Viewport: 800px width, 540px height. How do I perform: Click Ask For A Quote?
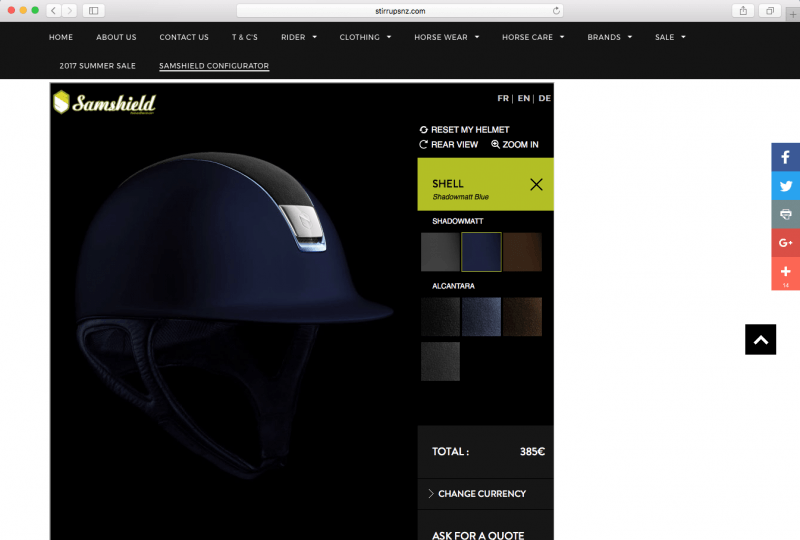(x=478, y=535)
